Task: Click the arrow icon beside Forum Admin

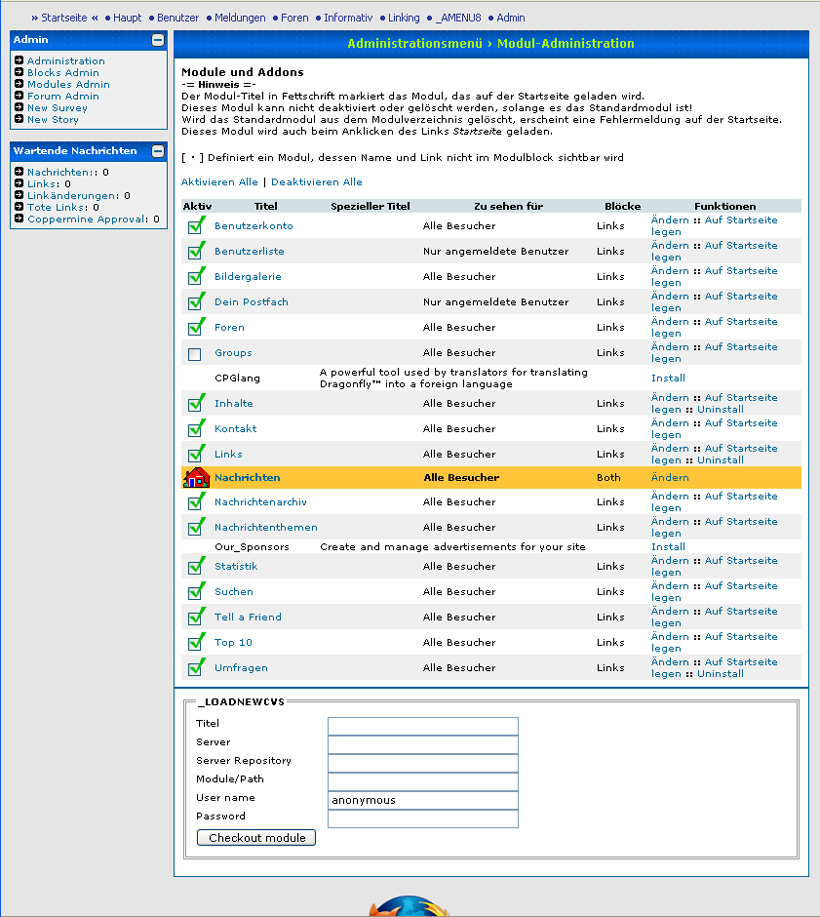Action: [x=19, y=95]
